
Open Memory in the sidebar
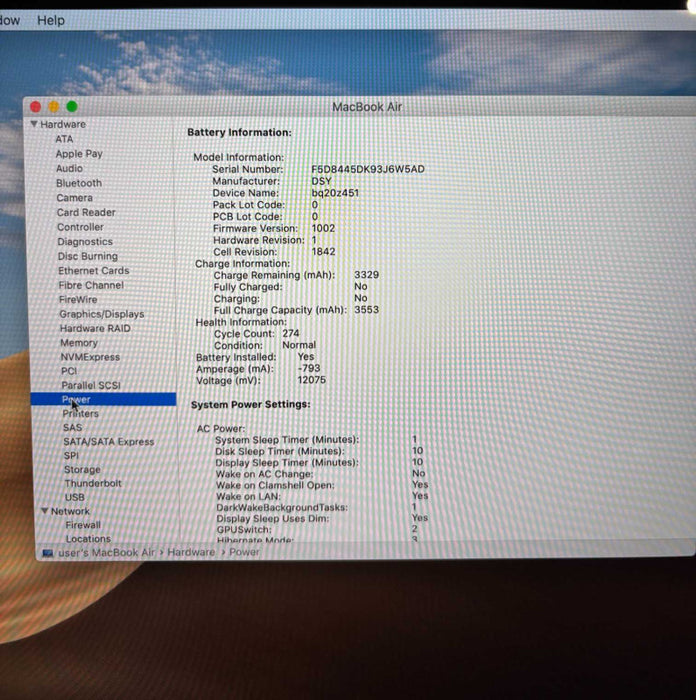[79, 343]
